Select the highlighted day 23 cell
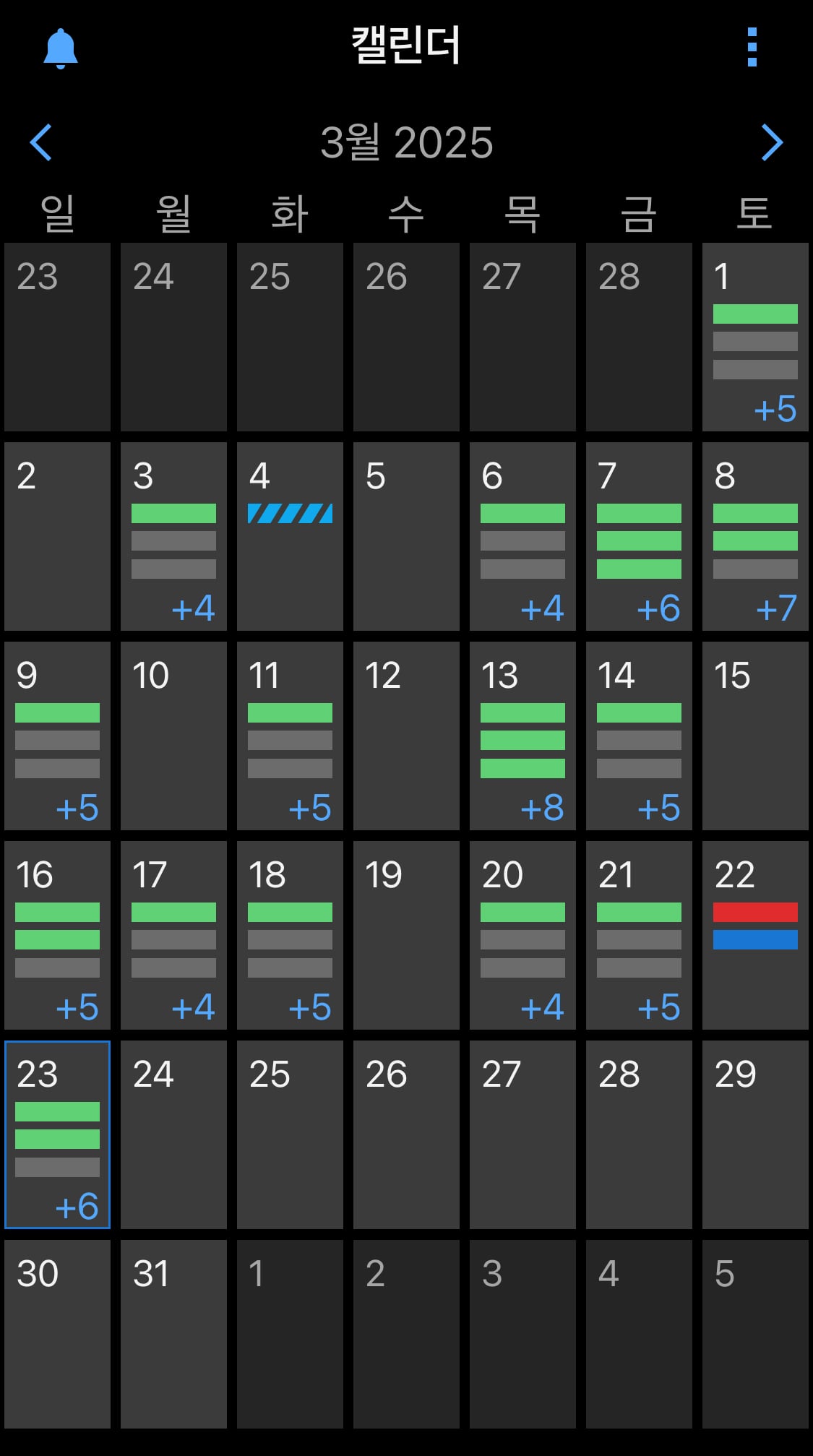The height and width of the screenshot is (1456, 813). tap(57, 1134)
